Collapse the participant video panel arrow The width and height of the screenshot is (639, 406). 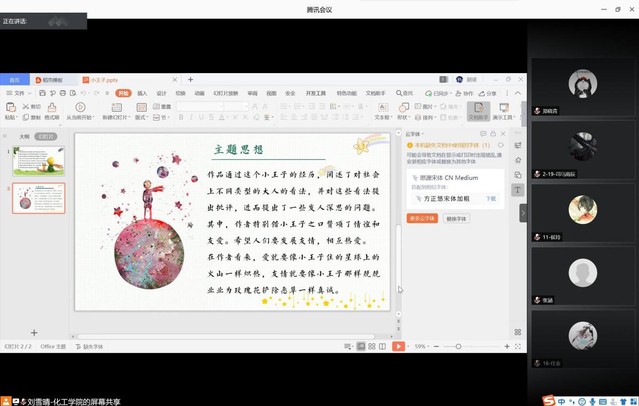(522, 212)
